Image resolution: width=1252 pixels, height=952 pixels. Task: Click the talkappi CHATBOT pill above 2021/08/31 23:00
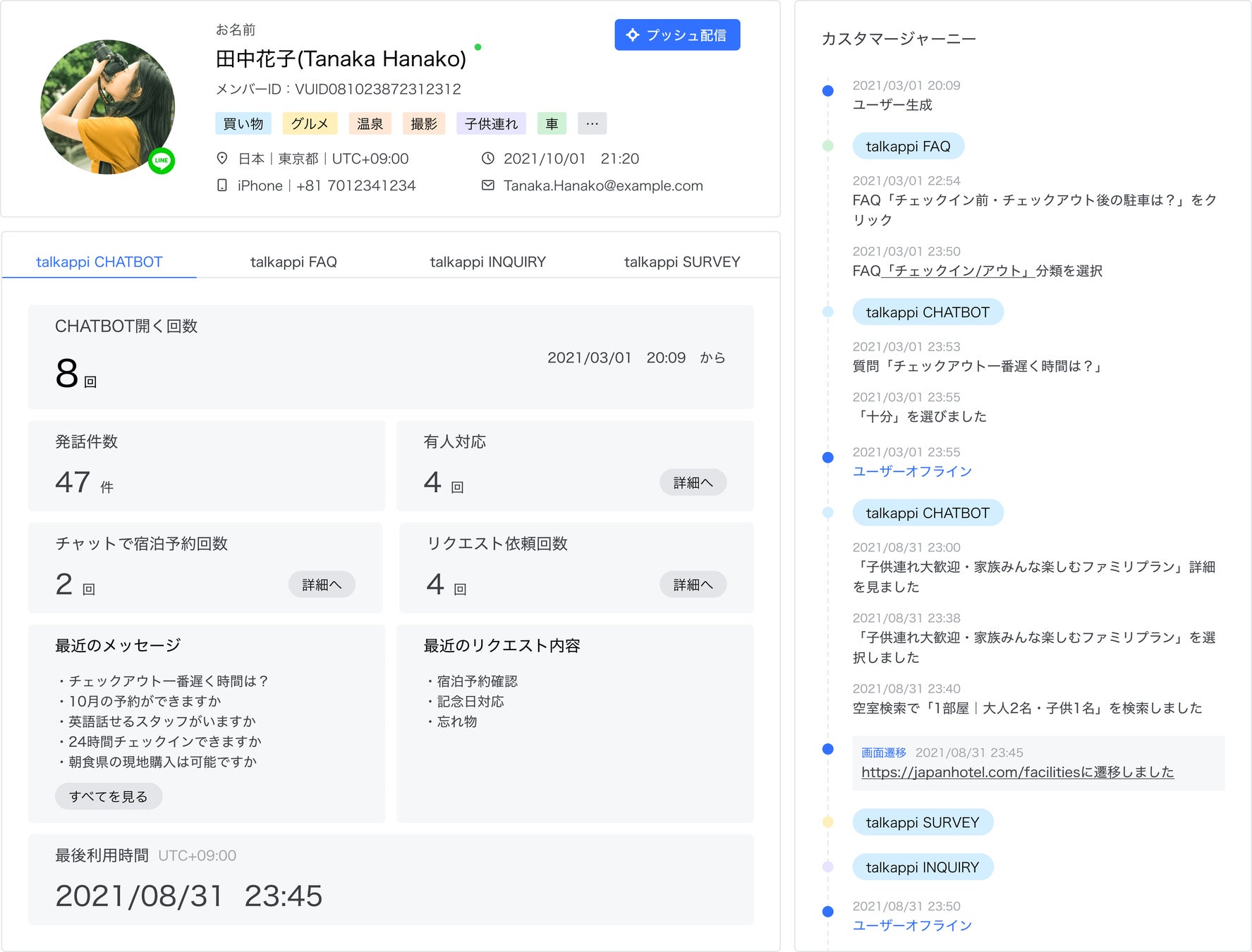pos(928,513)
